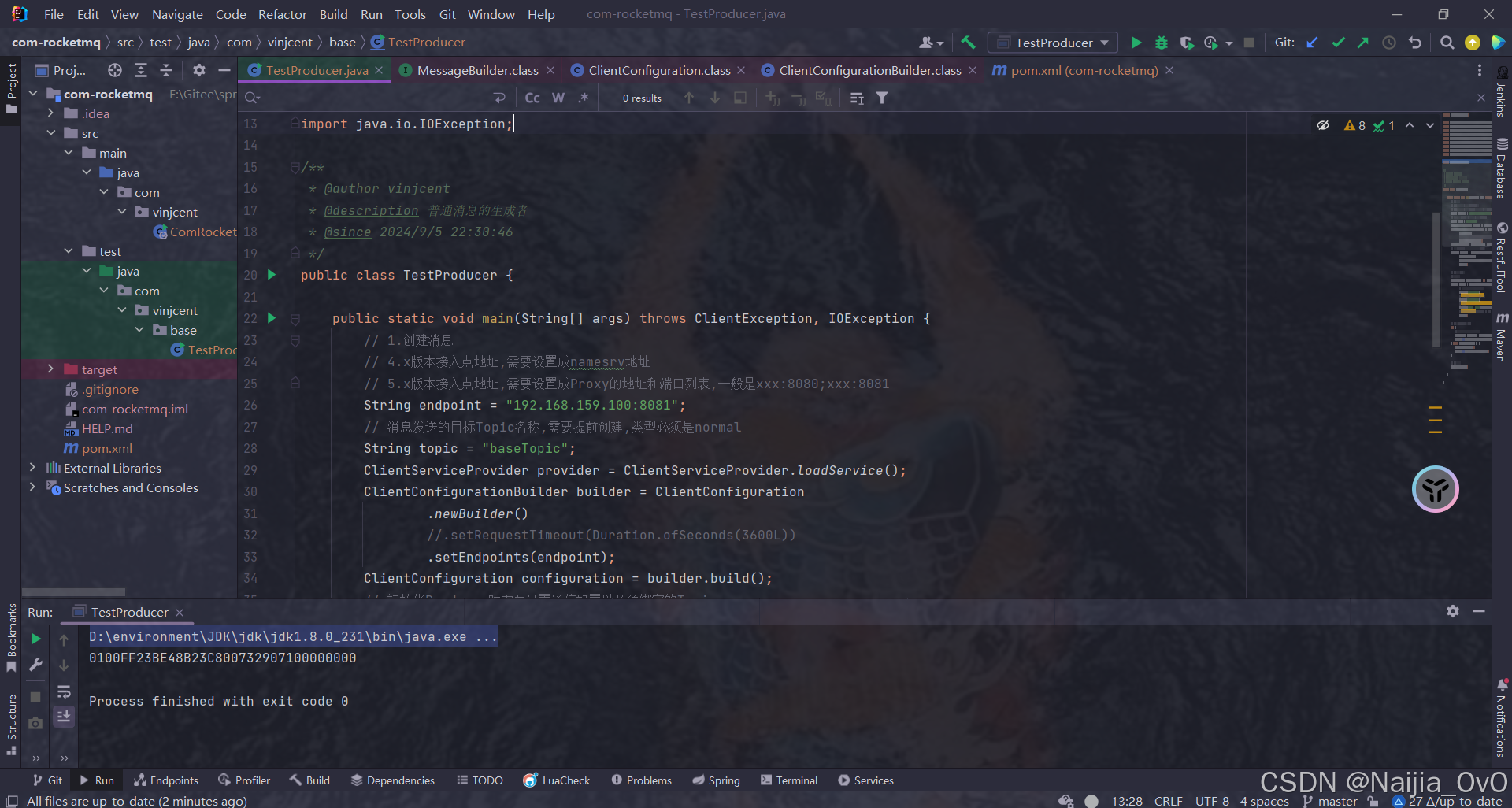This screenshot has height=808, width=1512.
Task: Collapse the test folder
Action: click(69, 251)
